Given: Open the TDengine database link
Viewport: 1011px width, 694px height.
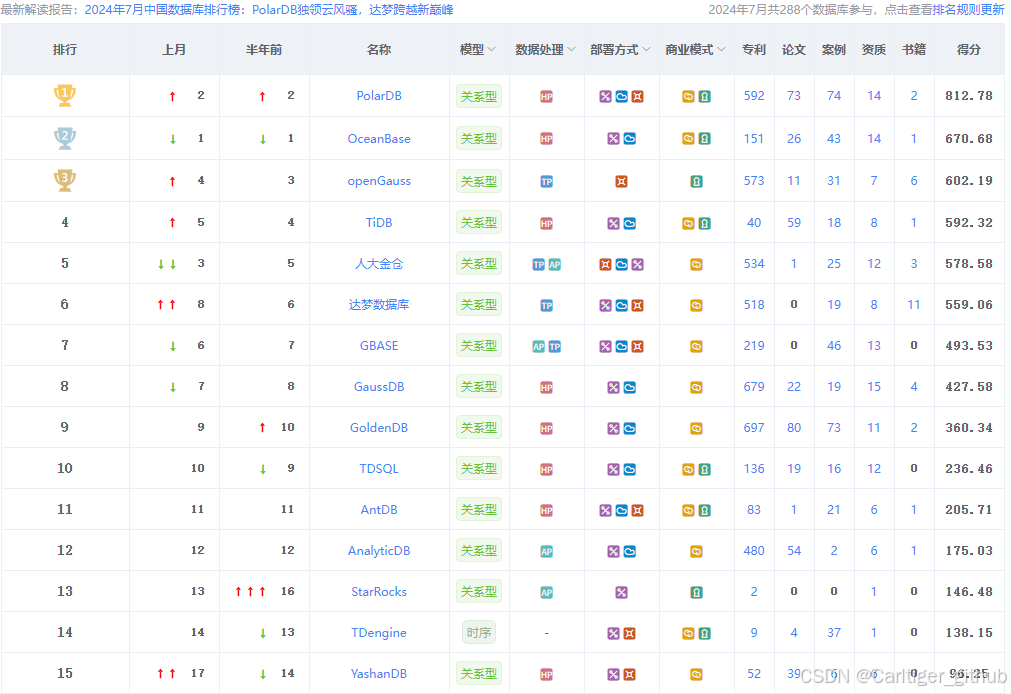Looking at the screenshot, I should click(379, 633).
